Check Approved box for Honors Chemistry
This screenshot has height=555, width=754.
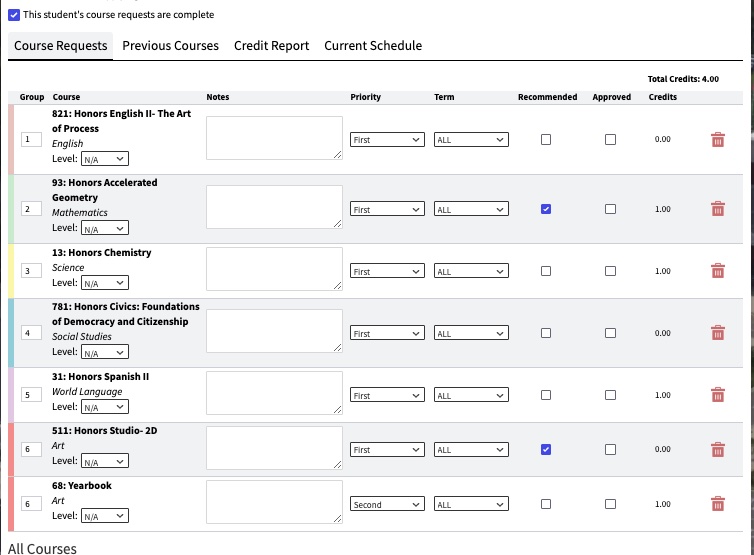click(x=610, y=271)
